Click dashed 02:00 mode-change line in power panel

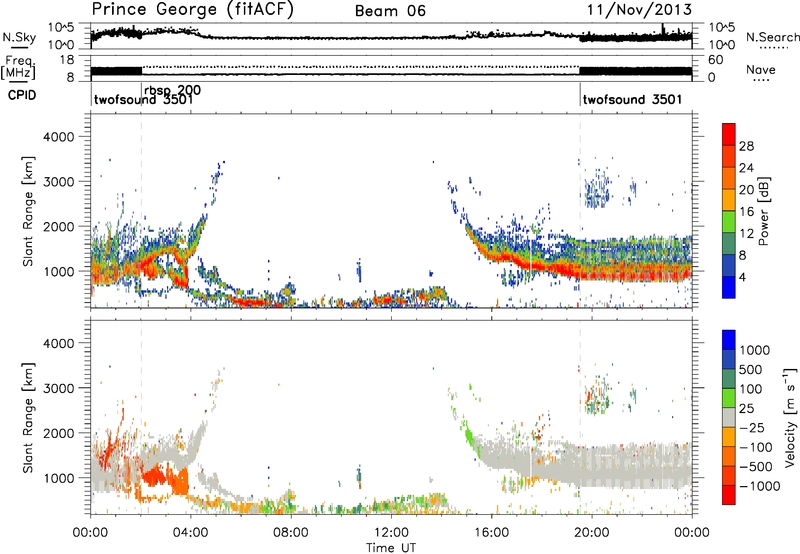point(141,211)
